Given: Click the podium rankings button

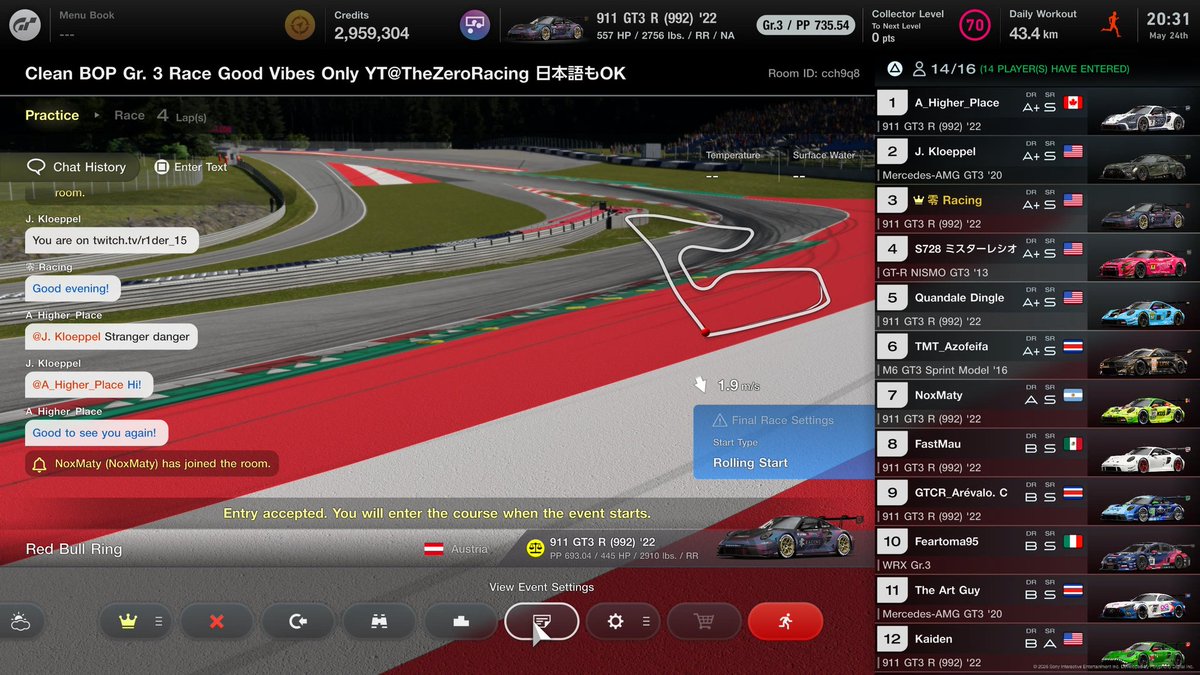Looking at the screenshot, I should click(460, 621).
